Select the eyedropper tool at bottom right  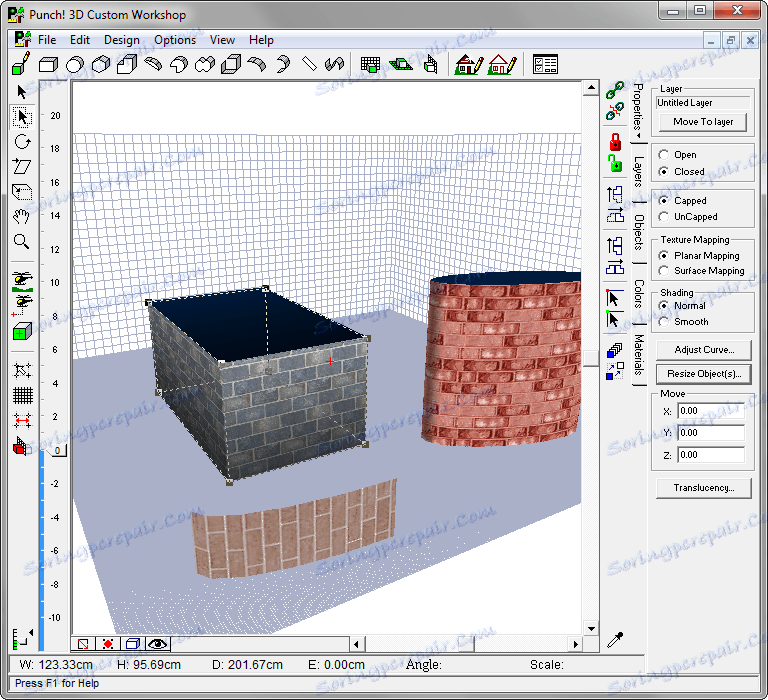(615, 640)
